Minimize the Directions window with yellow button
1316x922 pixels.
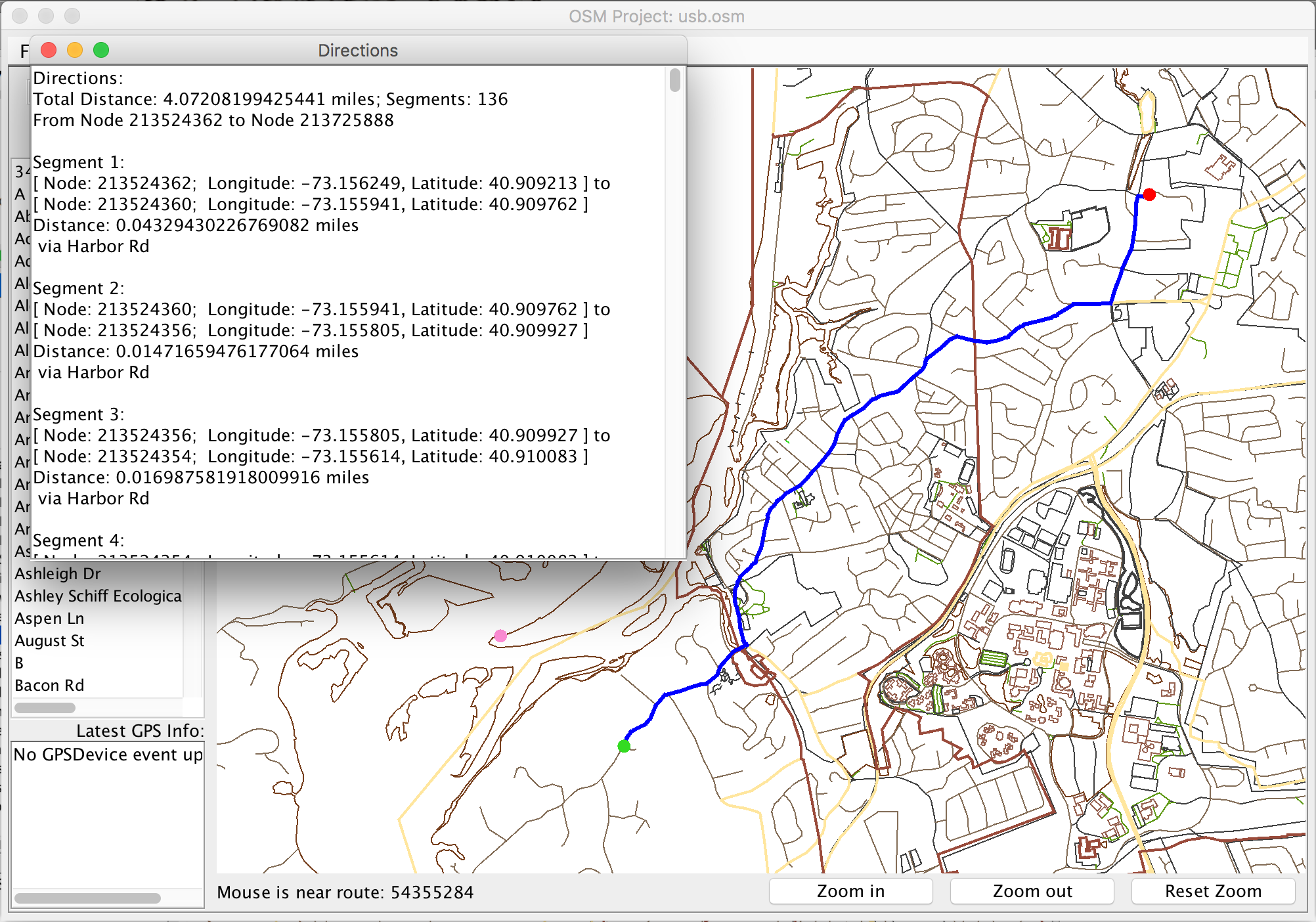(x=75, y=50)
